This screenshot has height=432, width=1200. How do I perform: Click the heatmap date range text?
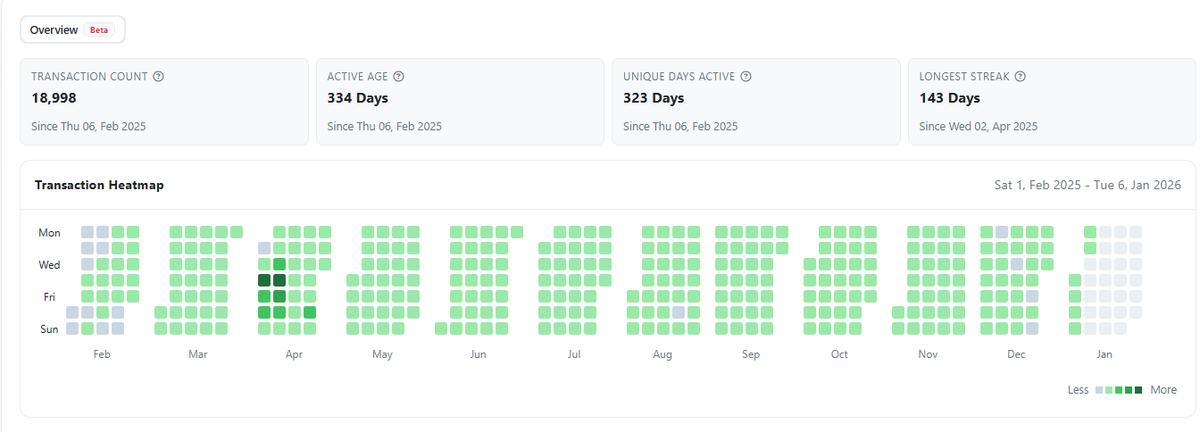[1087, 185]
